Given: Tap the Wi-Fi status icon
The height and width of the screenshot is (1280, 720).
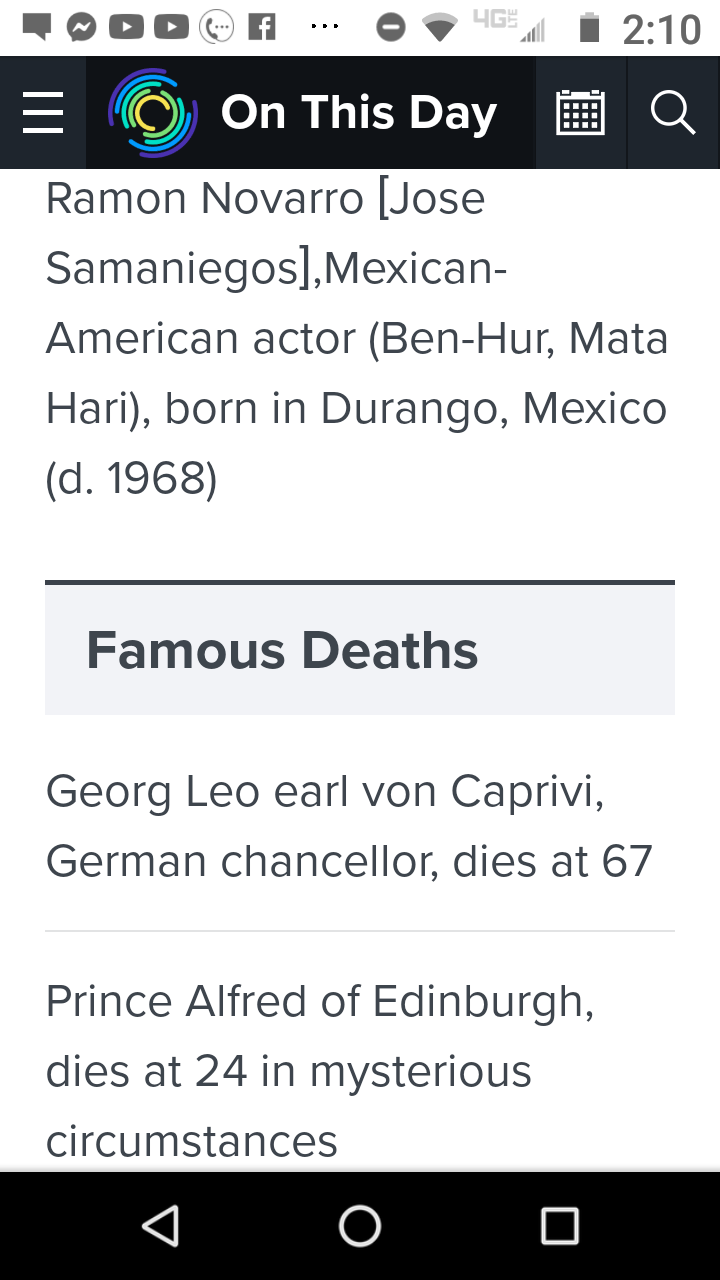Looking at the screenshot, I should (x=439, y=28).
